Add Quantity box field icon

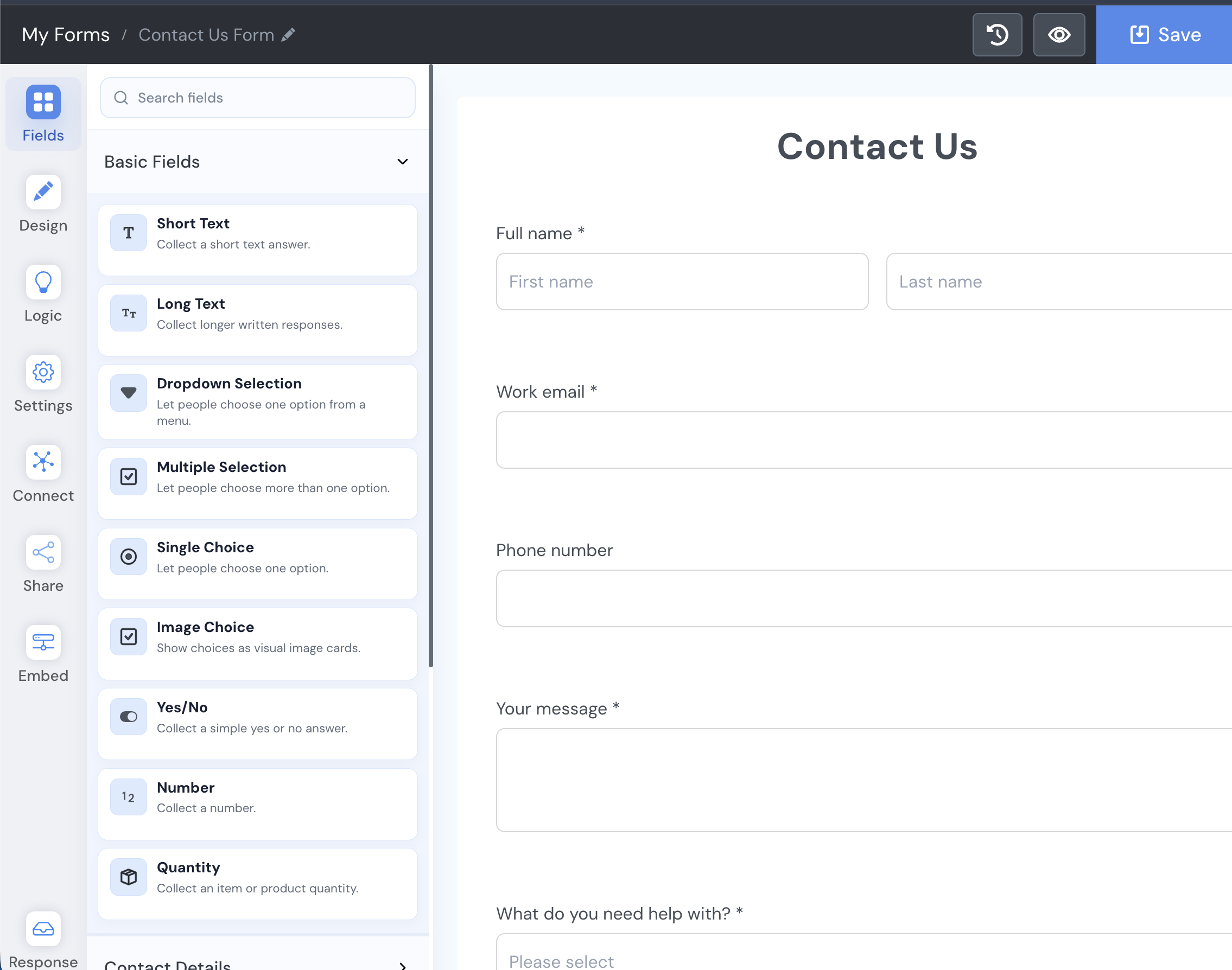point(129,877)
